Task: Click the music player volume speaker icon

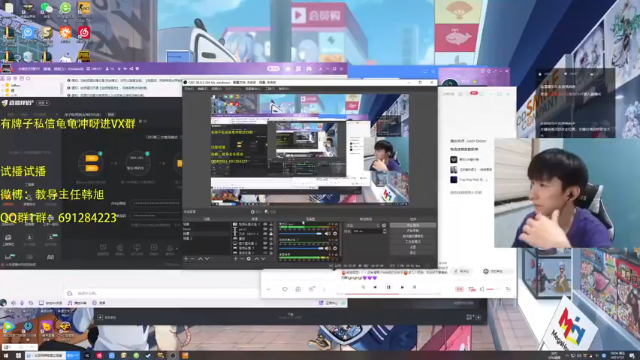Action: (482, 289)
